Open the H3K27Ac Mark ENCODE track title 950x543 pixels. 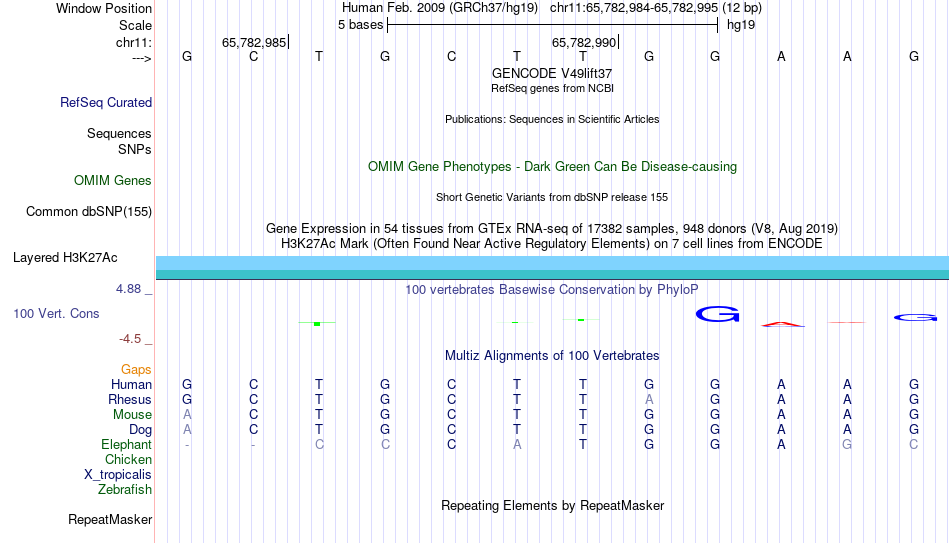coord(552,244)
